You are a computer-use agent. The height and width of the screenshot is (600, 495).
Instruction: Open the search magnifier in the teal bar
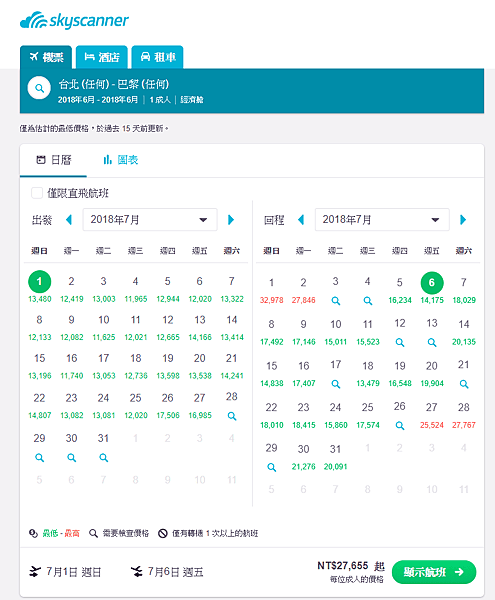click(39, 88)
